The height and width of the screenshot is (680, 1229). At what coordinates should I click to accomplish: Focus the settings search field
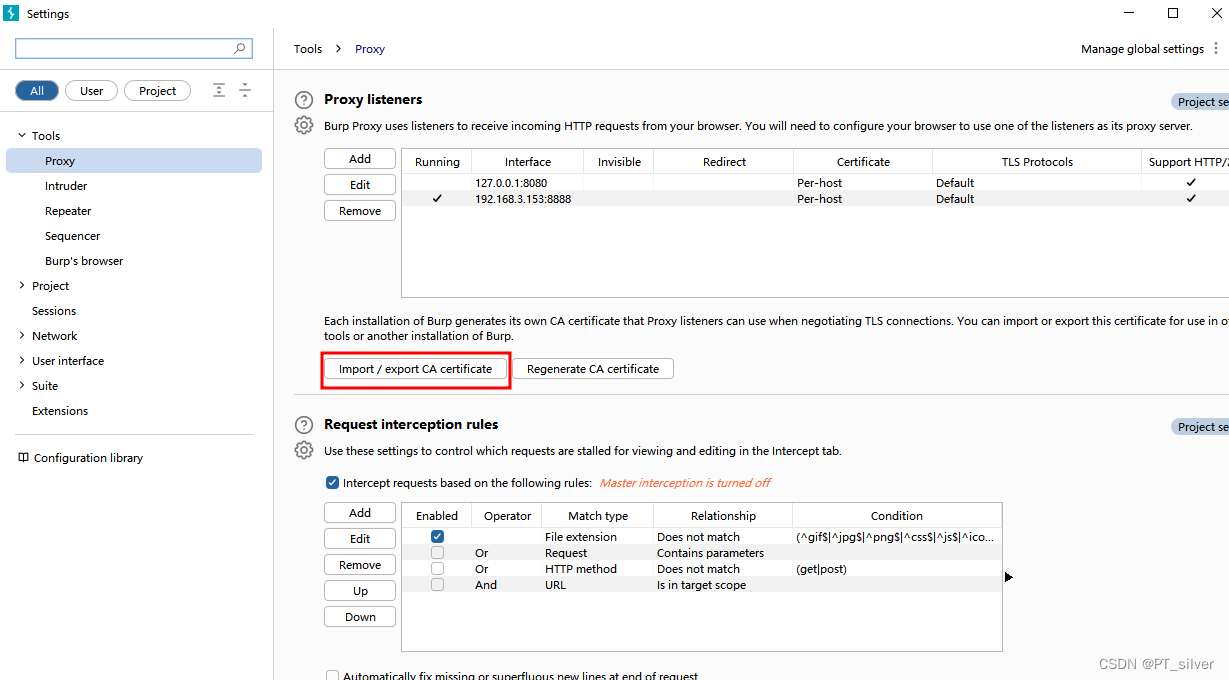pos(133,48)
